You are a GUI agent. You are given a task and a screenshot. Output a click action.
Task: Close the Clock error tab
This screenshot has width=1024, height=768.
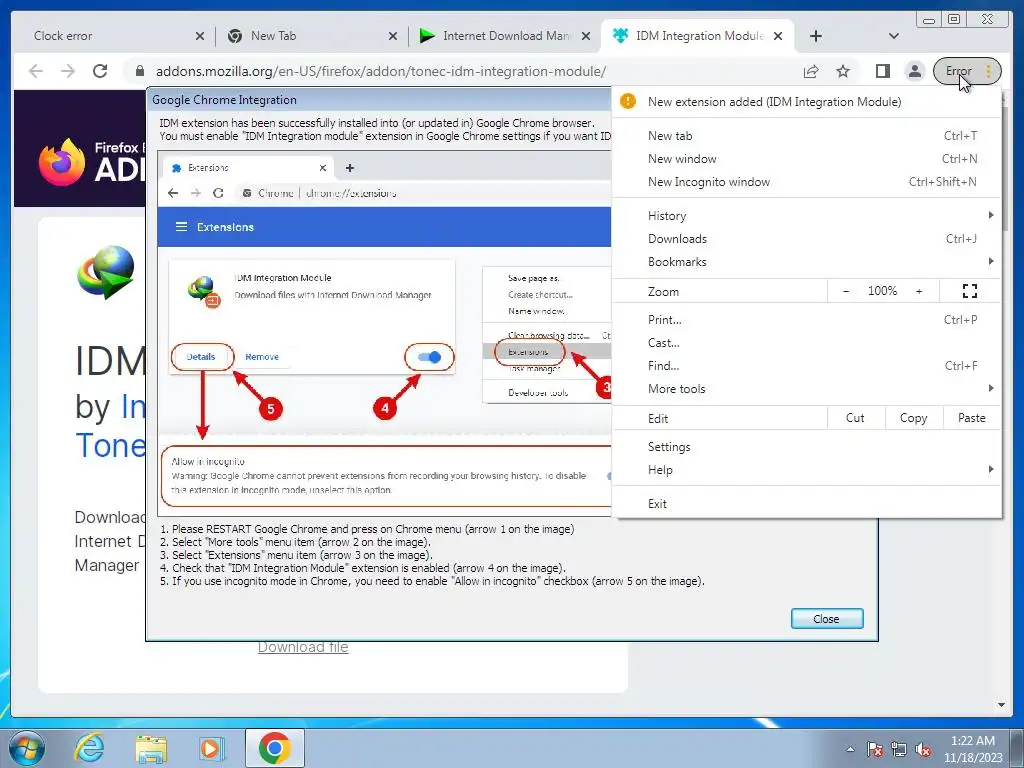pyautogui.click(x=200, y=36)
